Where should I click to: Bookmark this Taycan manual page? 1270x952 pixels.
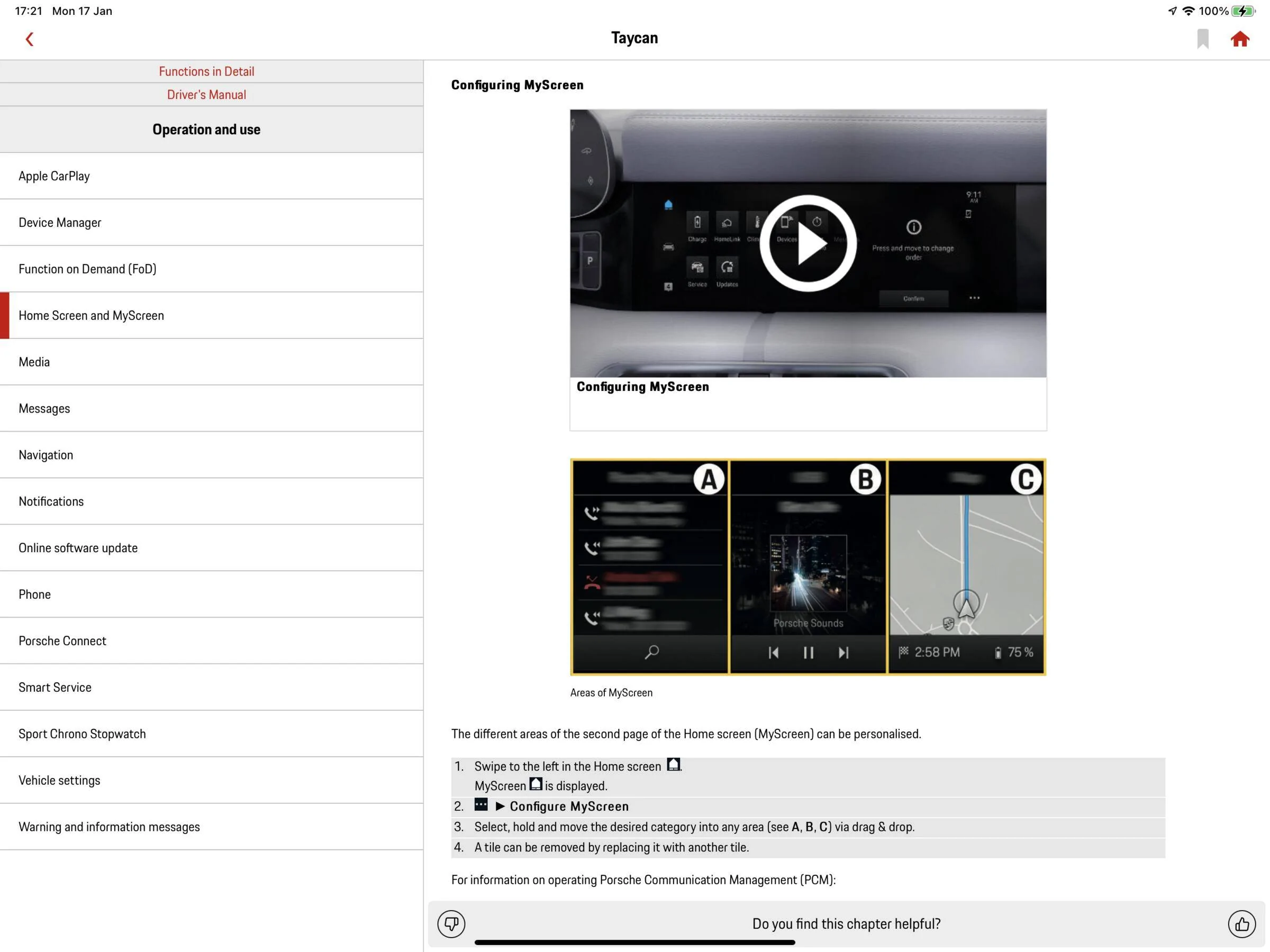[1203, 39]
